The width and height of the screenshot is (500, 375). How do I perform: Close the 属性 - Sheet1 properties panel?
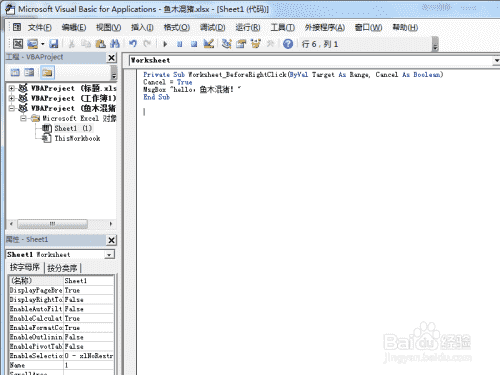click(111, 240)
